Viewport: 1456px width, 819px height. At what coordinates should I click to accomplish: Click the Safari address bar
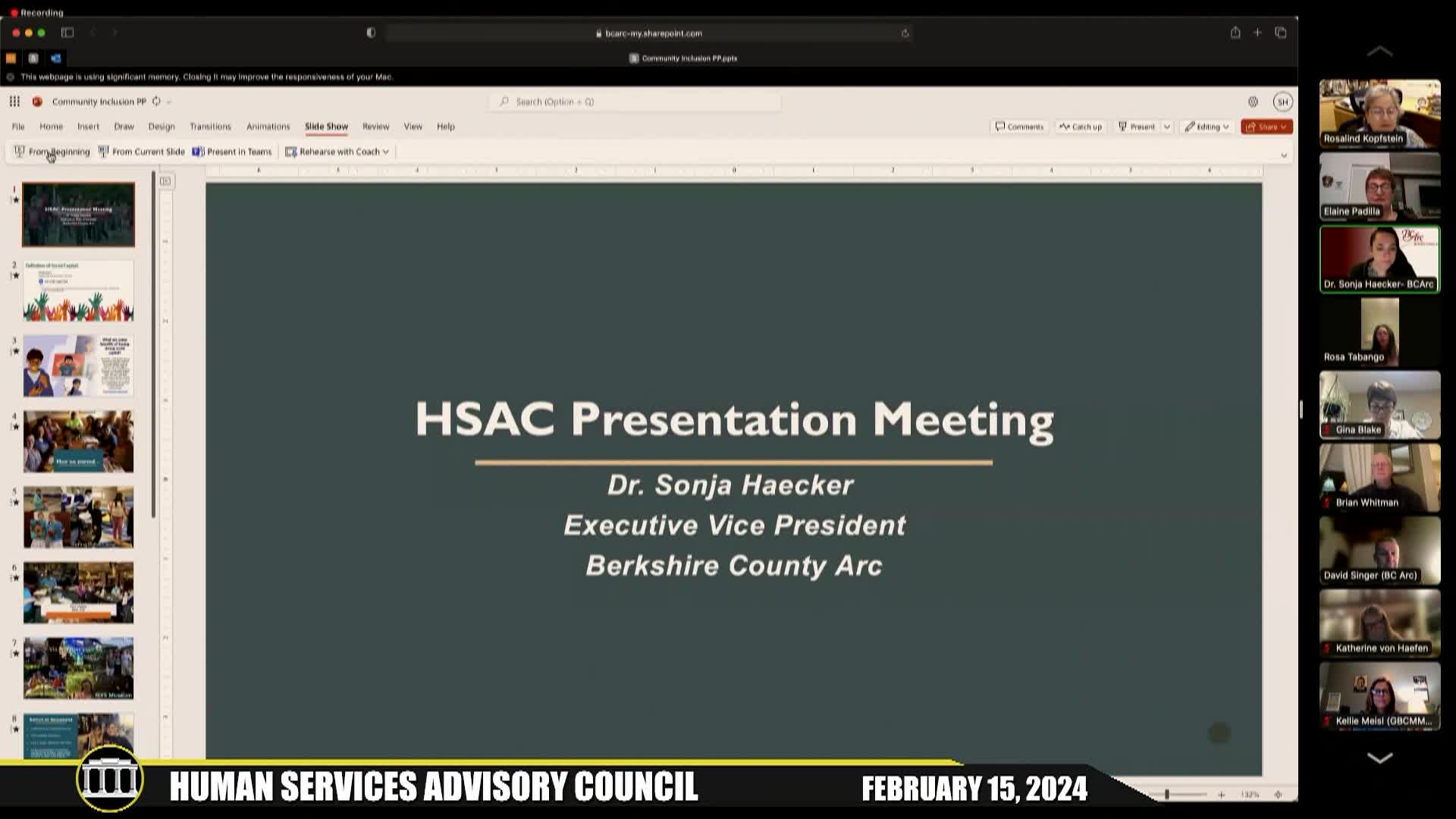coord(649,33)
